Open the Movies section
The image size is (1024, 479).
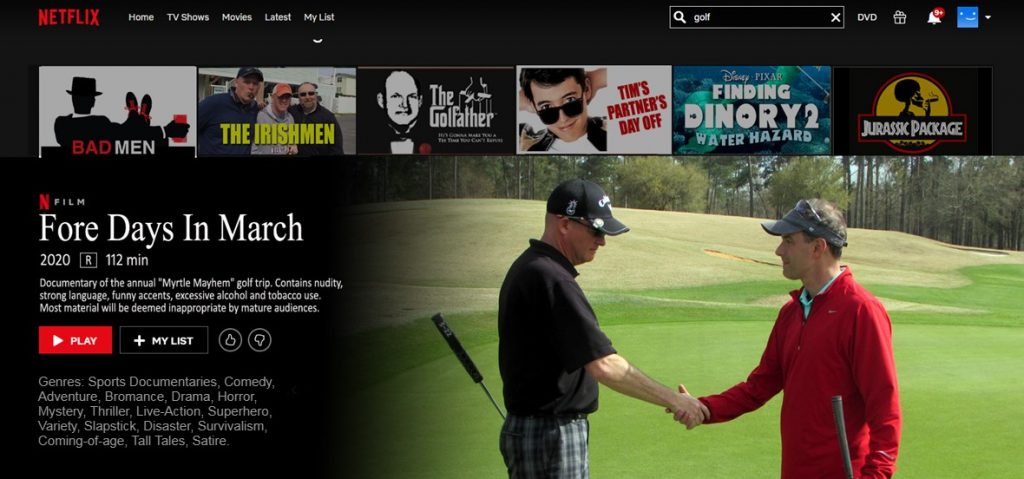point(237,17)
